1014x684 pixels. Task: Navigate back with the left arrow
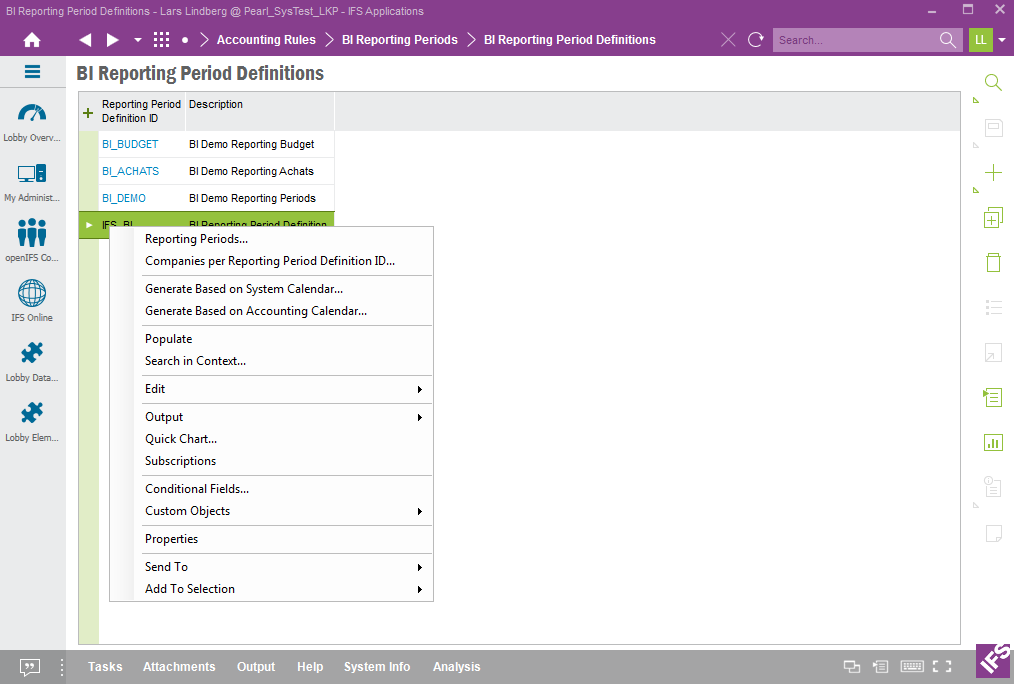[85, 40]
